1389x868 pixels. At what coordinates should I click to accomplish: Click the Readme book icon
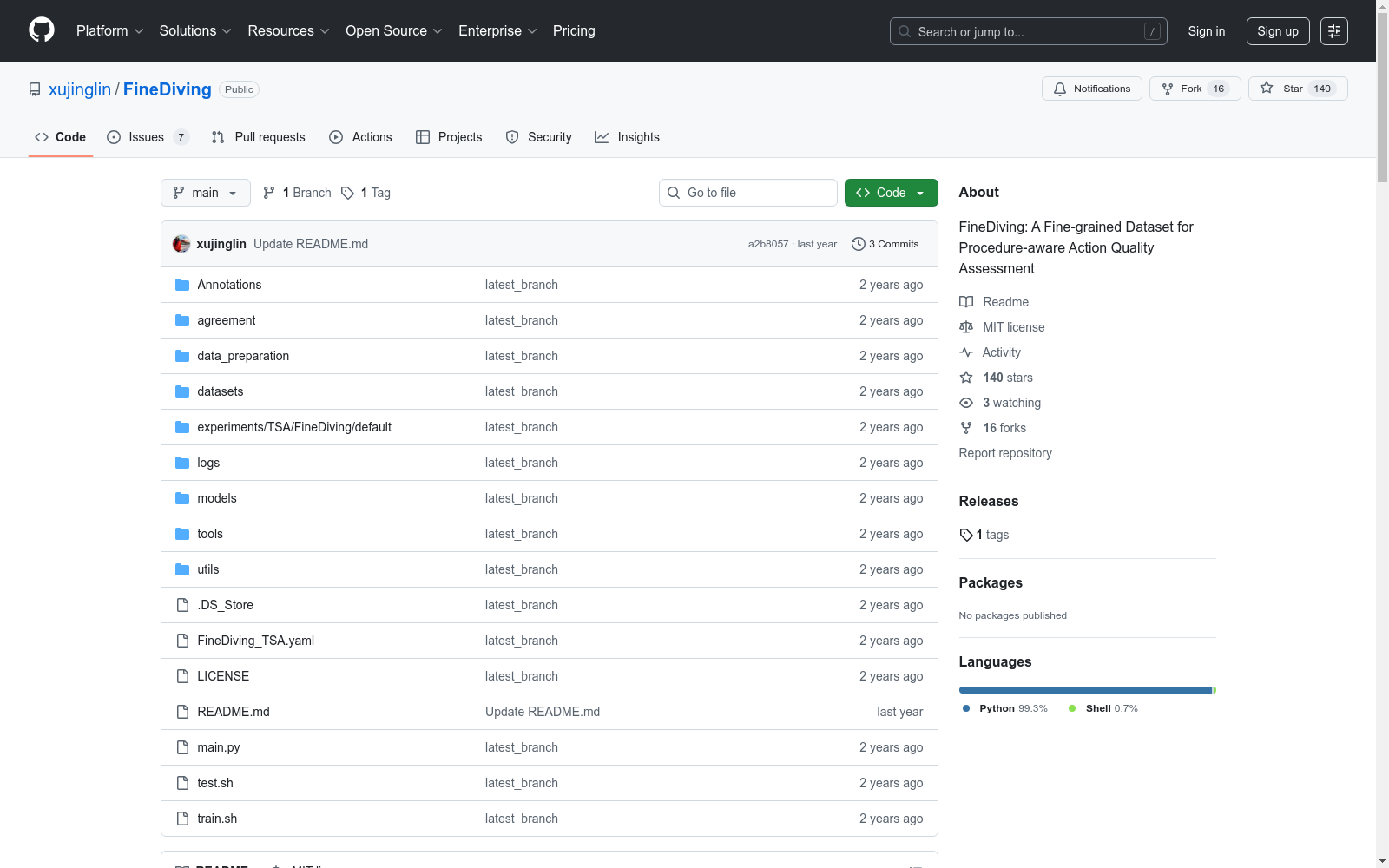click(966, 302)
